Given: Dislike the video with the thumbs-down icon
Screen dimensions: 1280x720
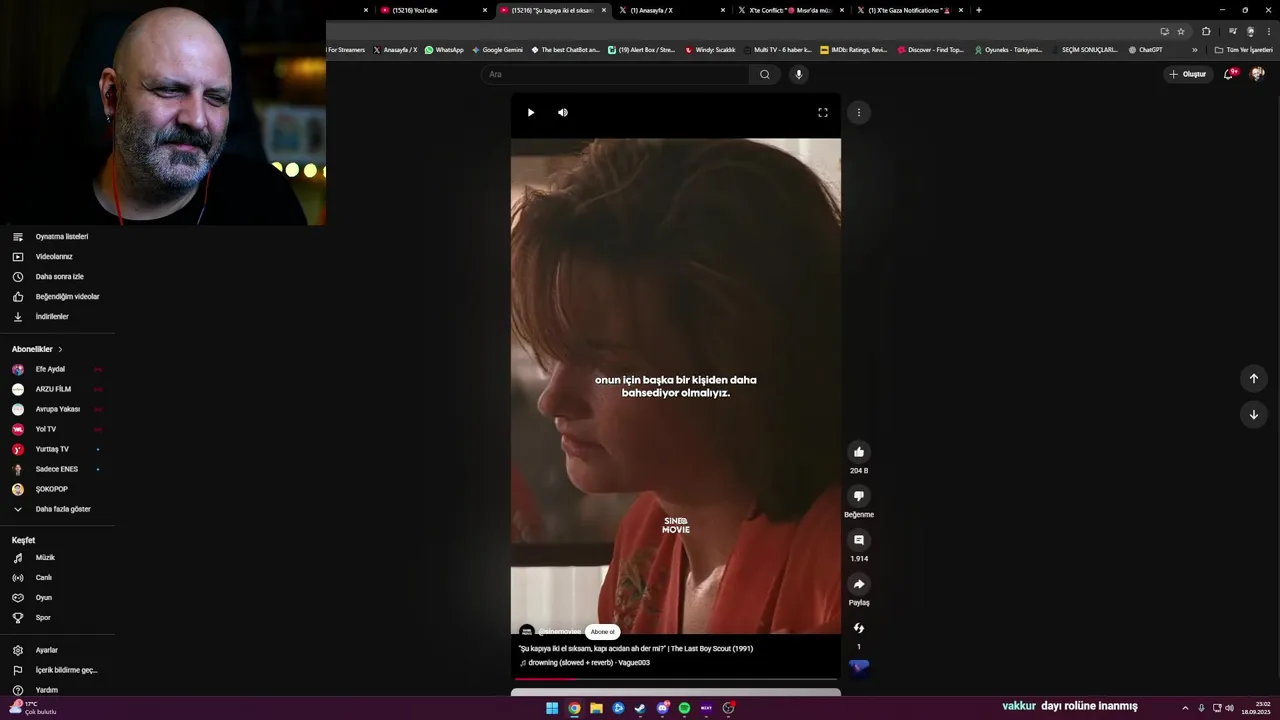Looking at the screenshot, I should (x=859, y=496).
